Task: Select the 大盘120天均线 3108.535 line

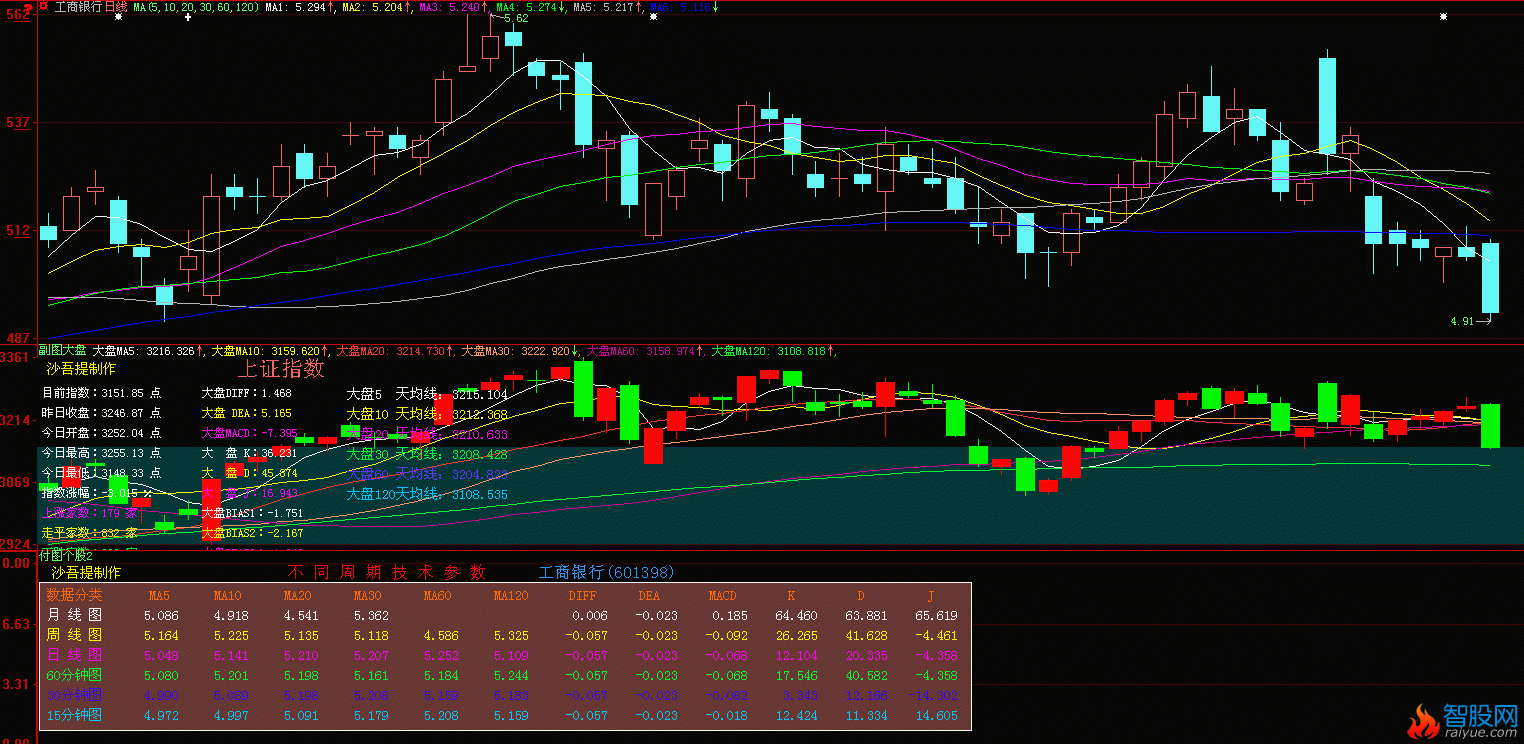Action: 427,494
